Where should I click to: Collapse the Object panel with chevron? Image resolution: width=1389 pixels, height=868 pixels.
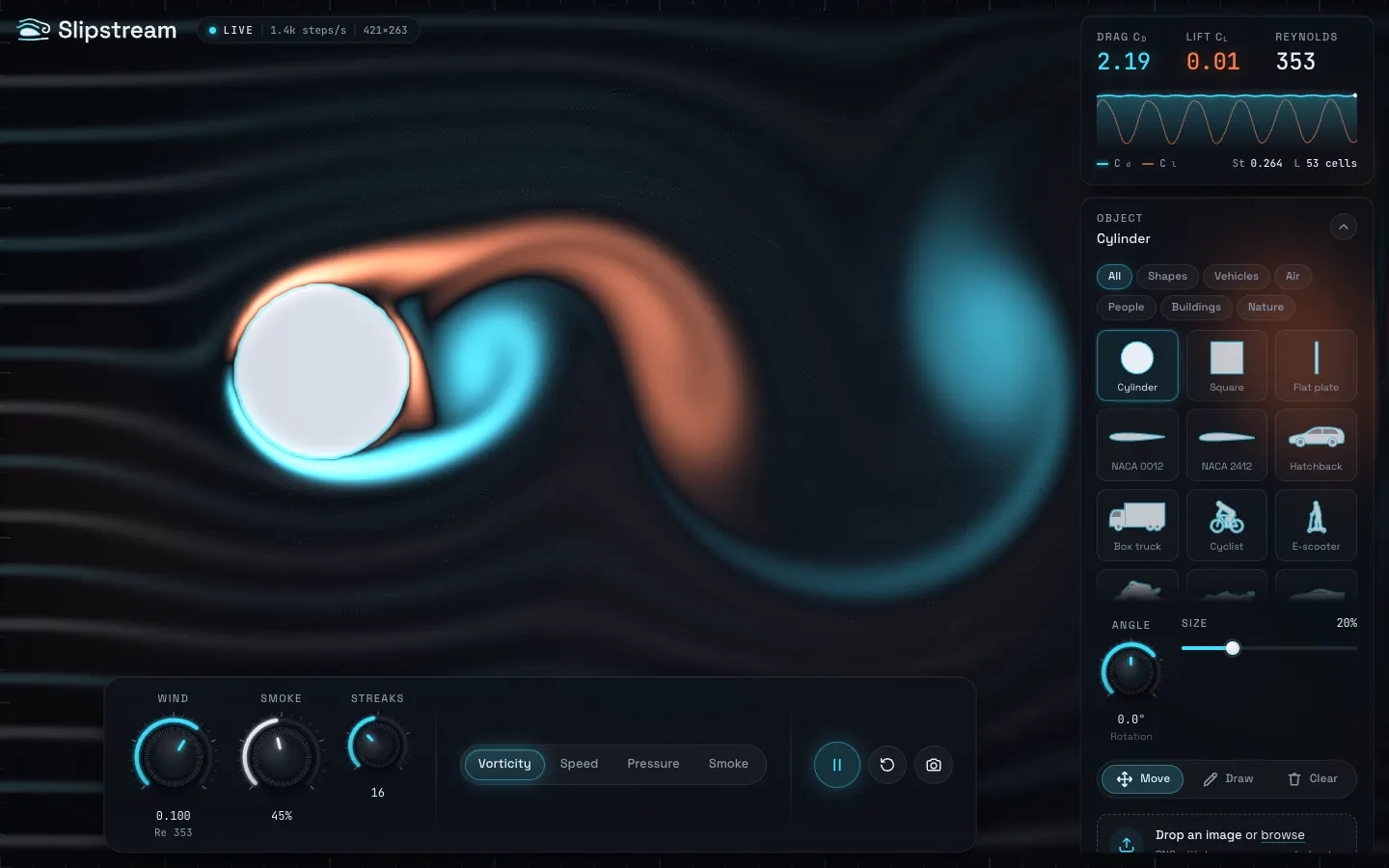click(x=1344, y=227)
